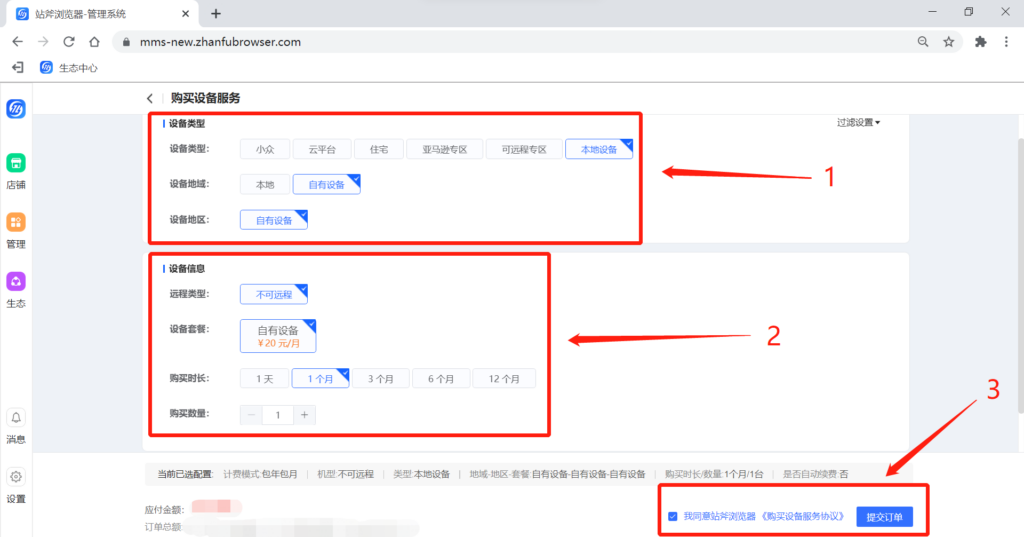Close the 站斧浏览器 tab
The height and width of the screenshot is (537, 1024).
tap(185, 14)
